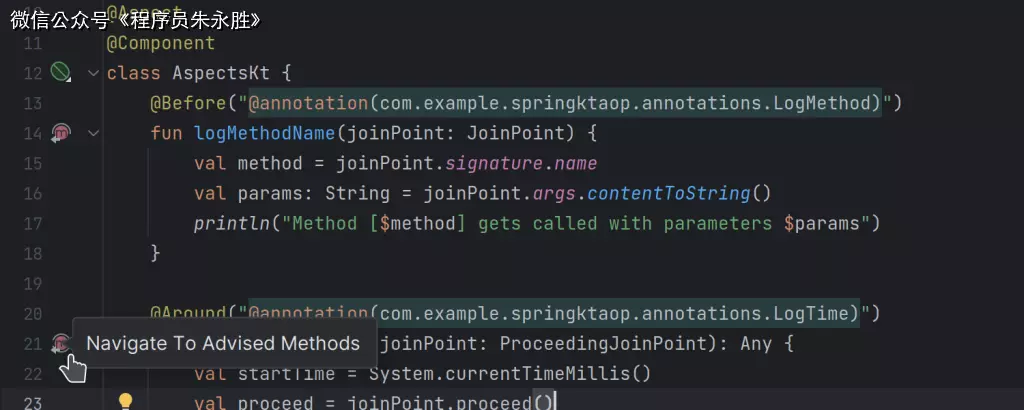Click the Navigate To Advised Methods tooltip

[222, 343]
